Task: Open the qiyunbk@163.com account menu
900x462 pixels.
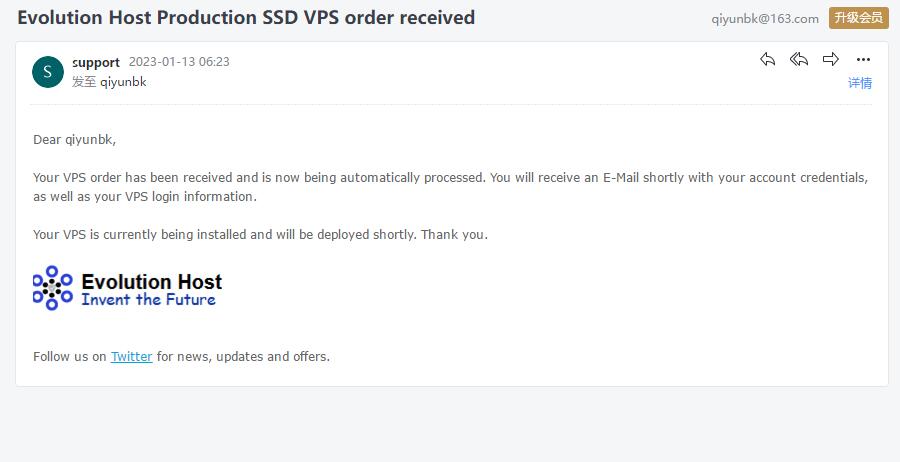Action: click(765, 19)
